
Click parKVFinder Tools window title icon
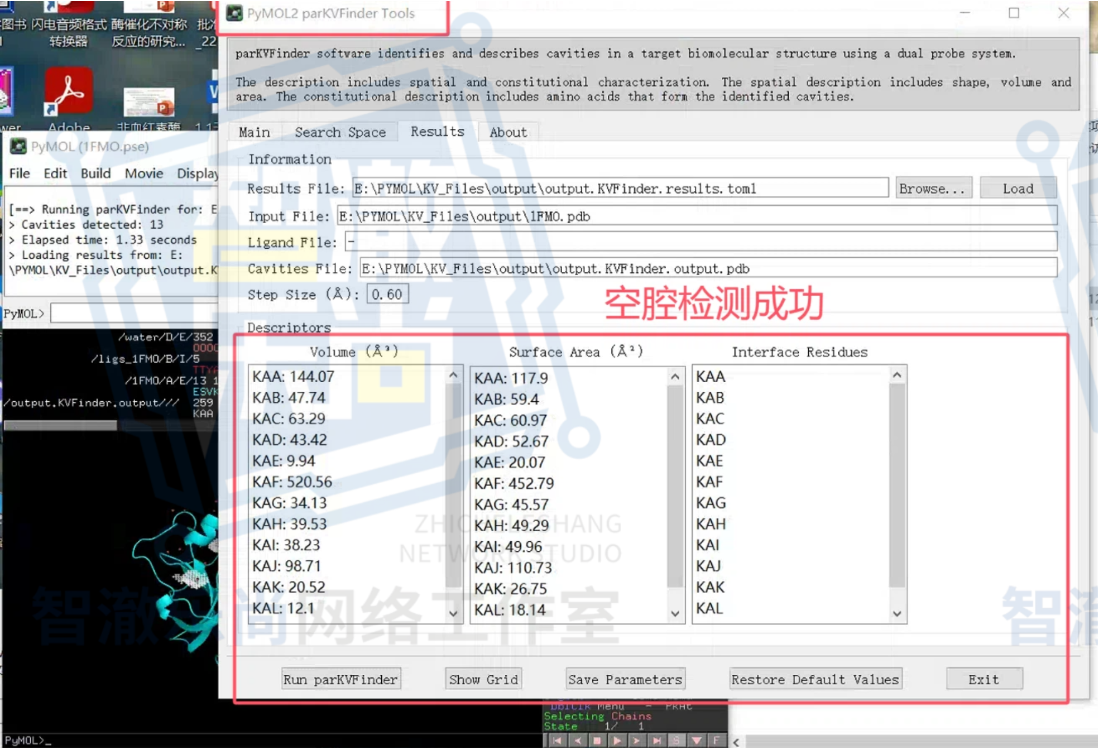pyautogui.click(x=235, y=13)
